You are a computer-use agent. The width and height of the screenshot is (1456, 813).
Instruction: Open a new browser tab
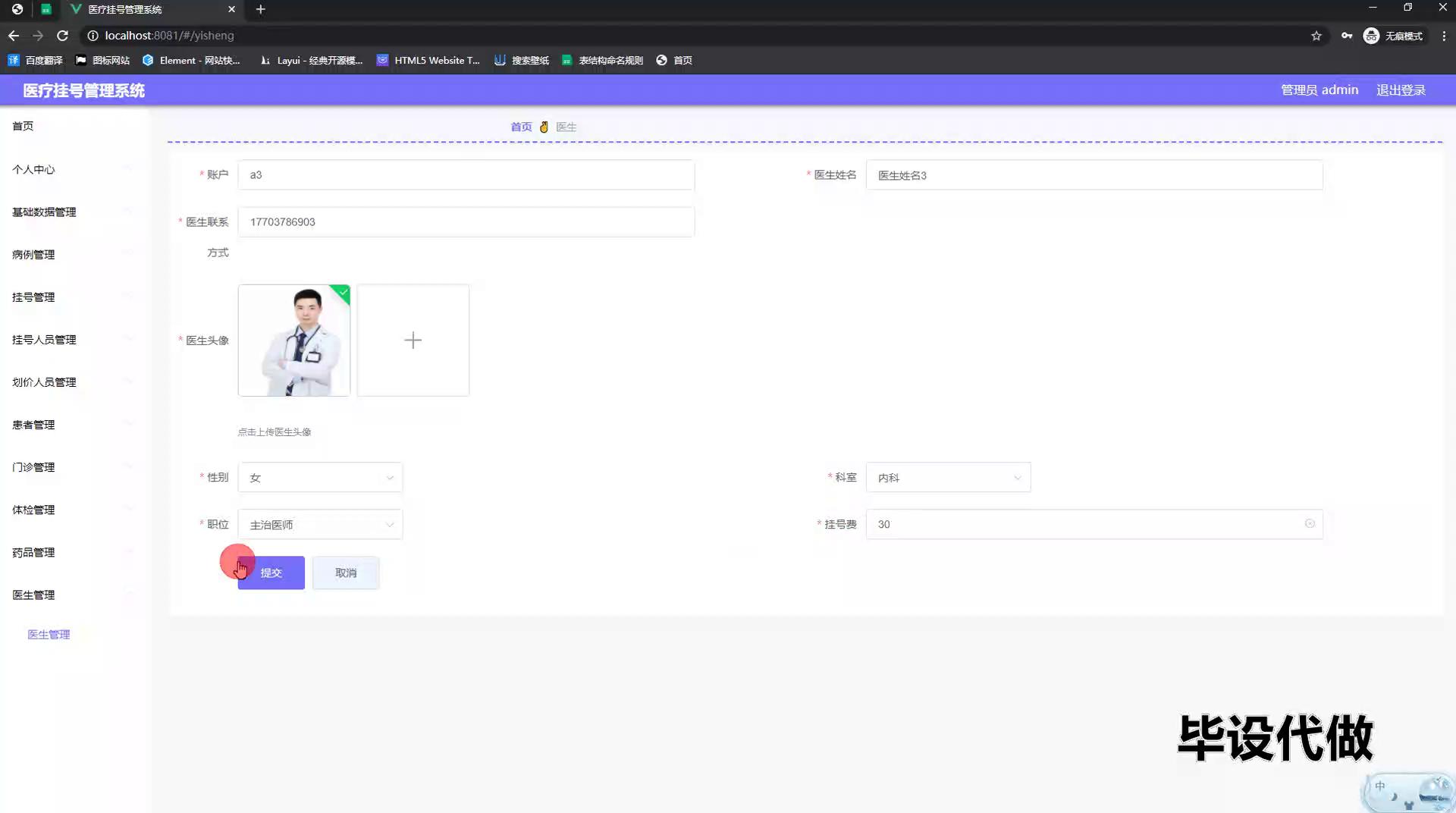click(x=260, y=9)
